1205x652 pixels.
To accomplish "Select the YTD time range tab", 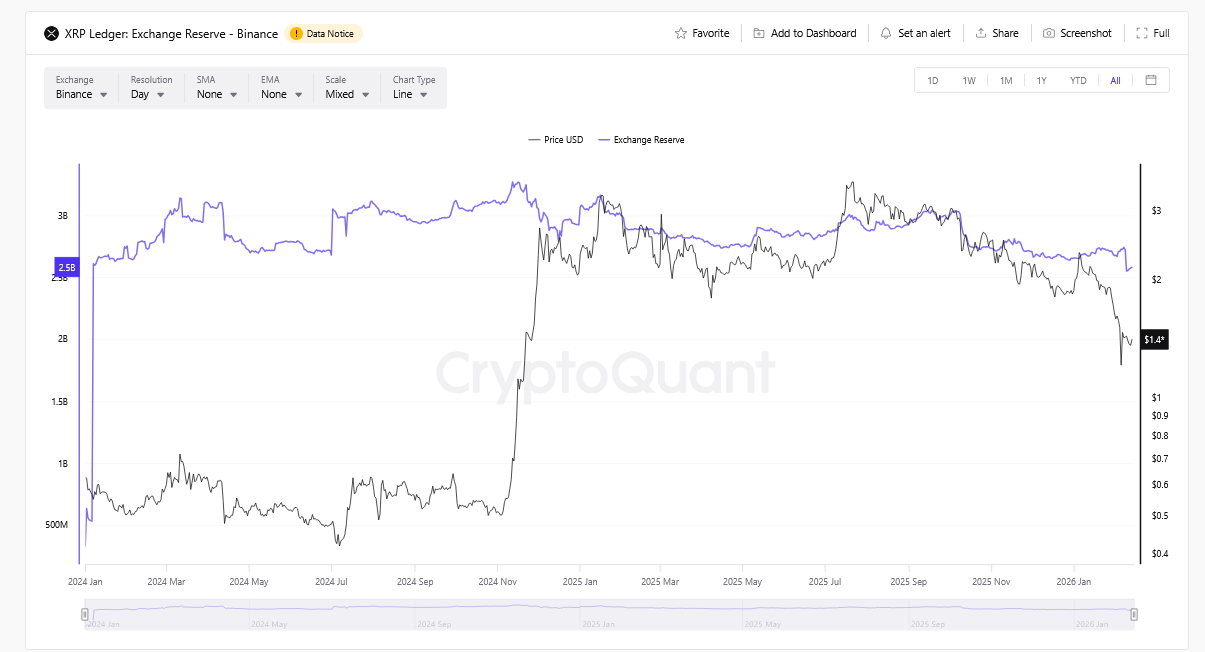I will click(x=1077, y=80).
